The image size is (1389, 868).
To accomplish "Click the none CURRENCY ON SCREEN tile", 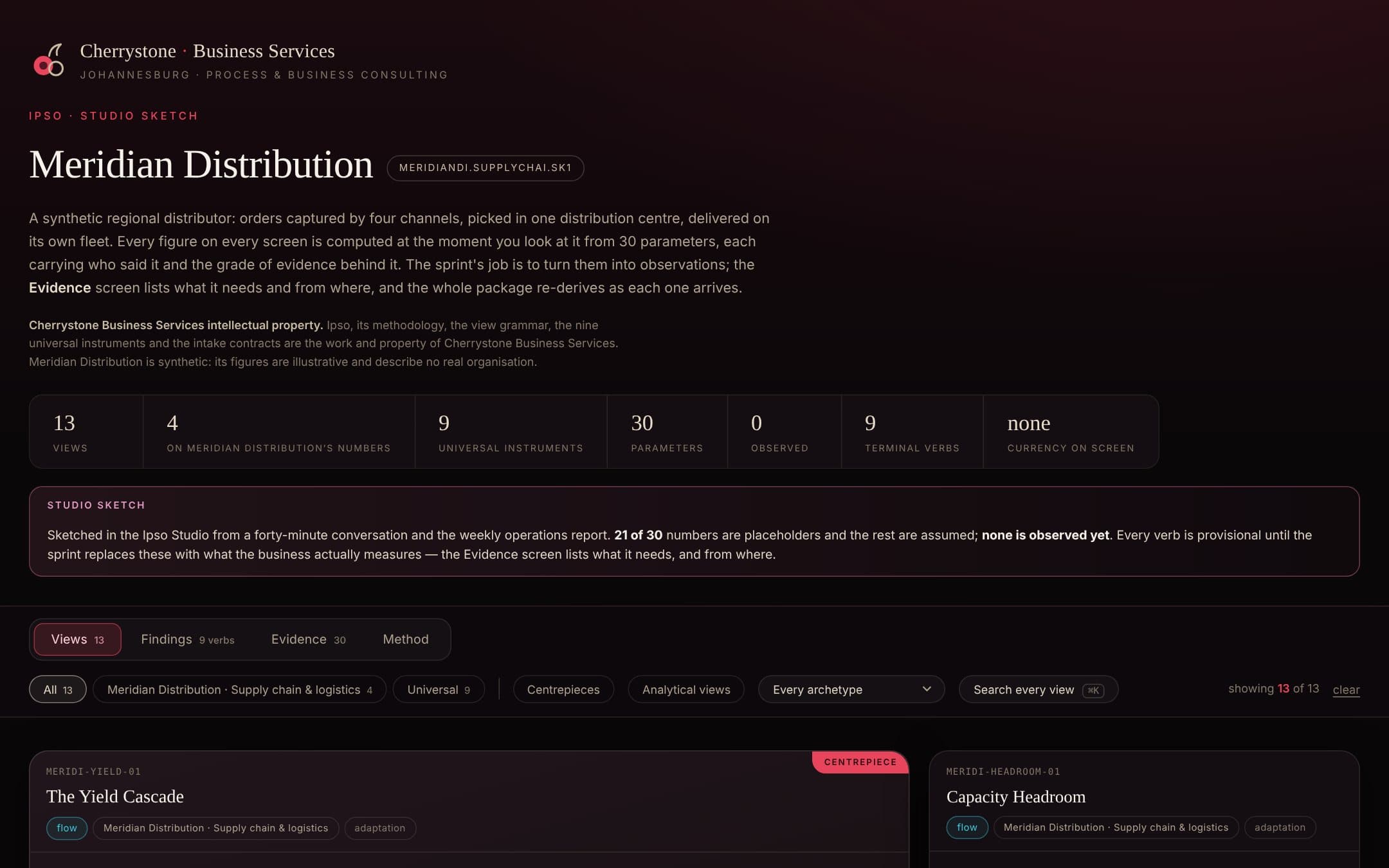I will coord(1071,431).
